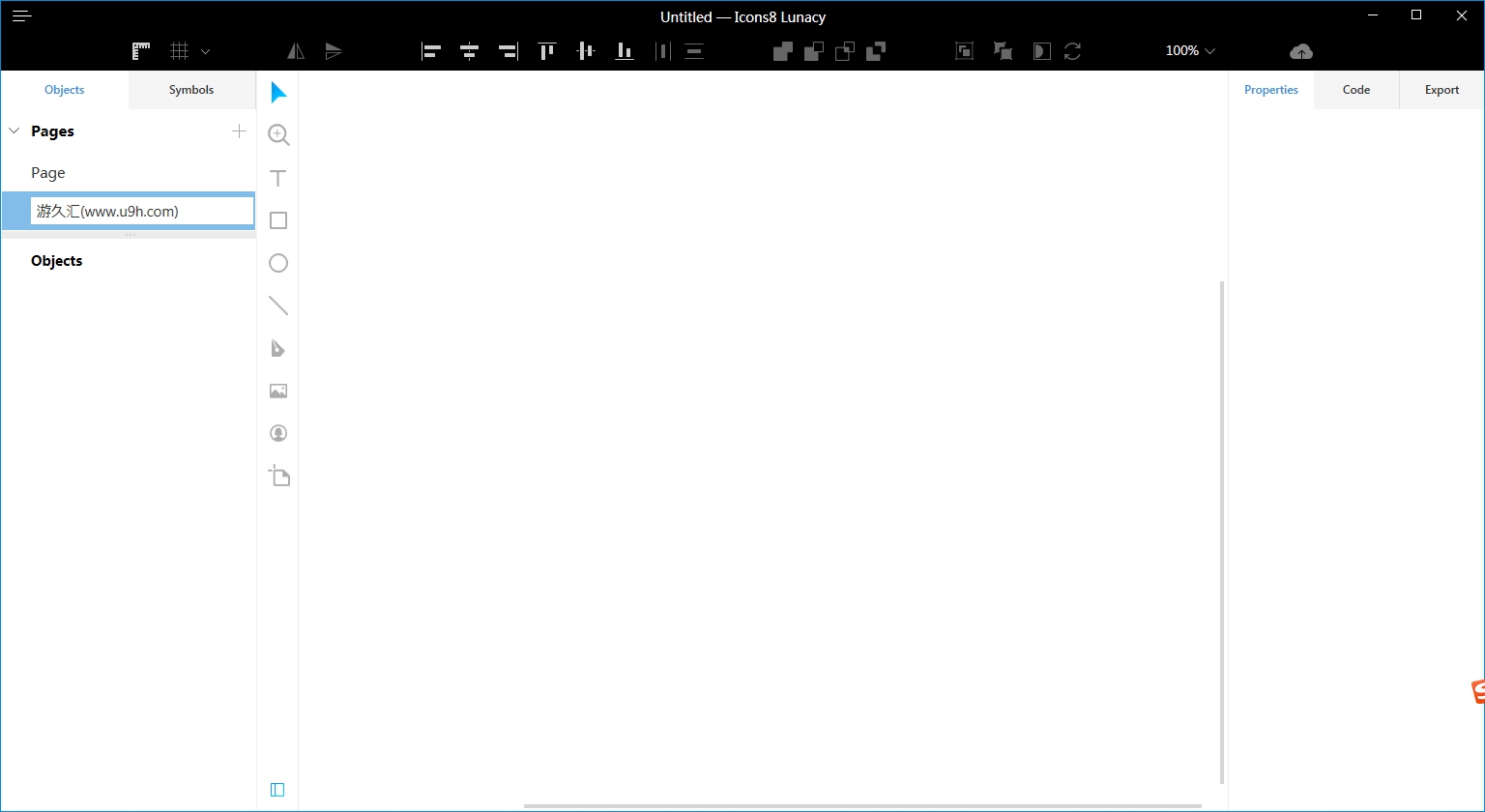Viewport: 1485px width, 812px height.
Task: Distribute objects vertically
Action: (x=694, y=51)
